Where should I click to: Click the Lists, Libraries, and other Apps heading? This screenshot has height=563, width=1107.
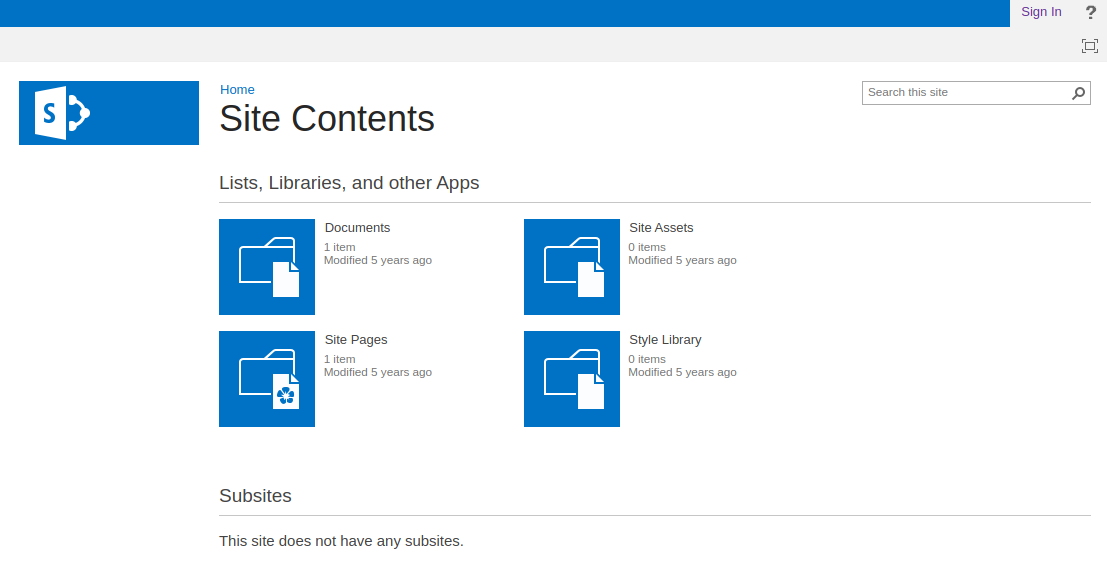349,183
